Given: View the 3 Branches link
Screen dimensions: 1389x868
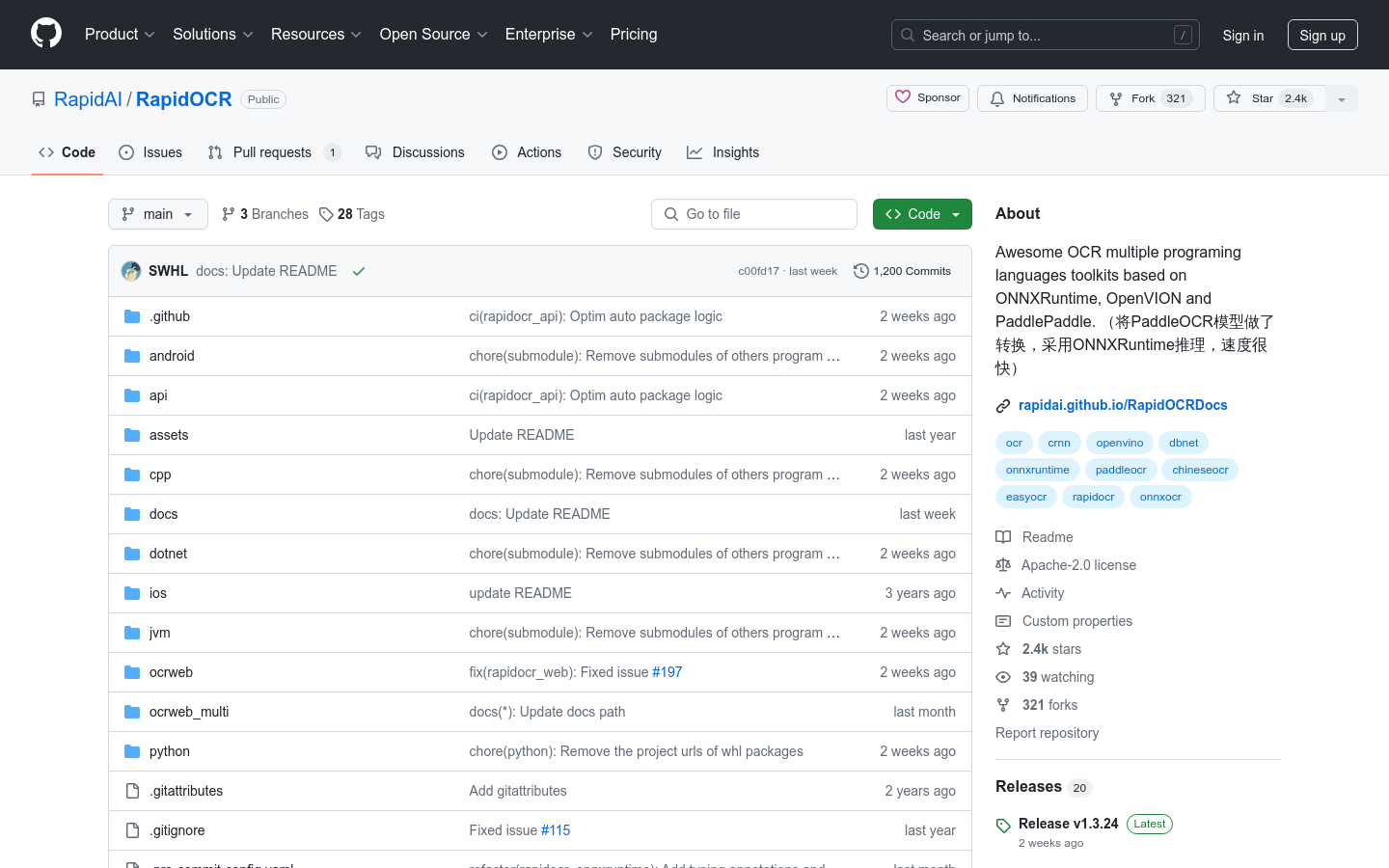Looking at the screenshot, I should (265, 214).
